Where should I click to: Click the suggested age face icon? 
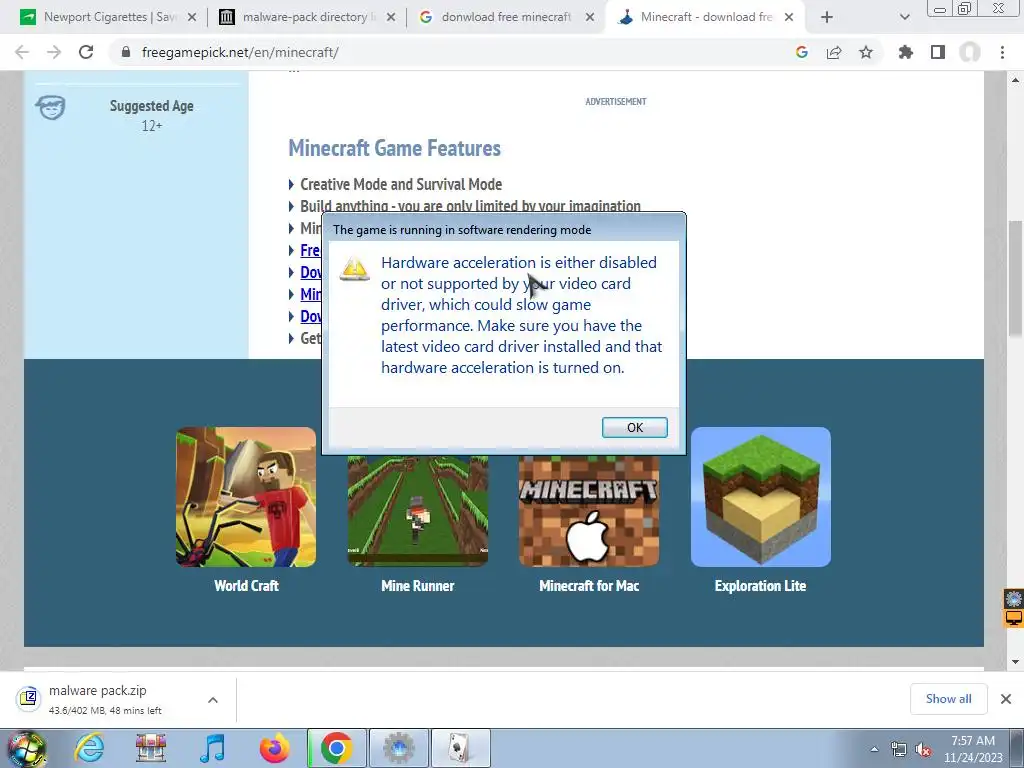pyautogui.click(x=51, y=107)
